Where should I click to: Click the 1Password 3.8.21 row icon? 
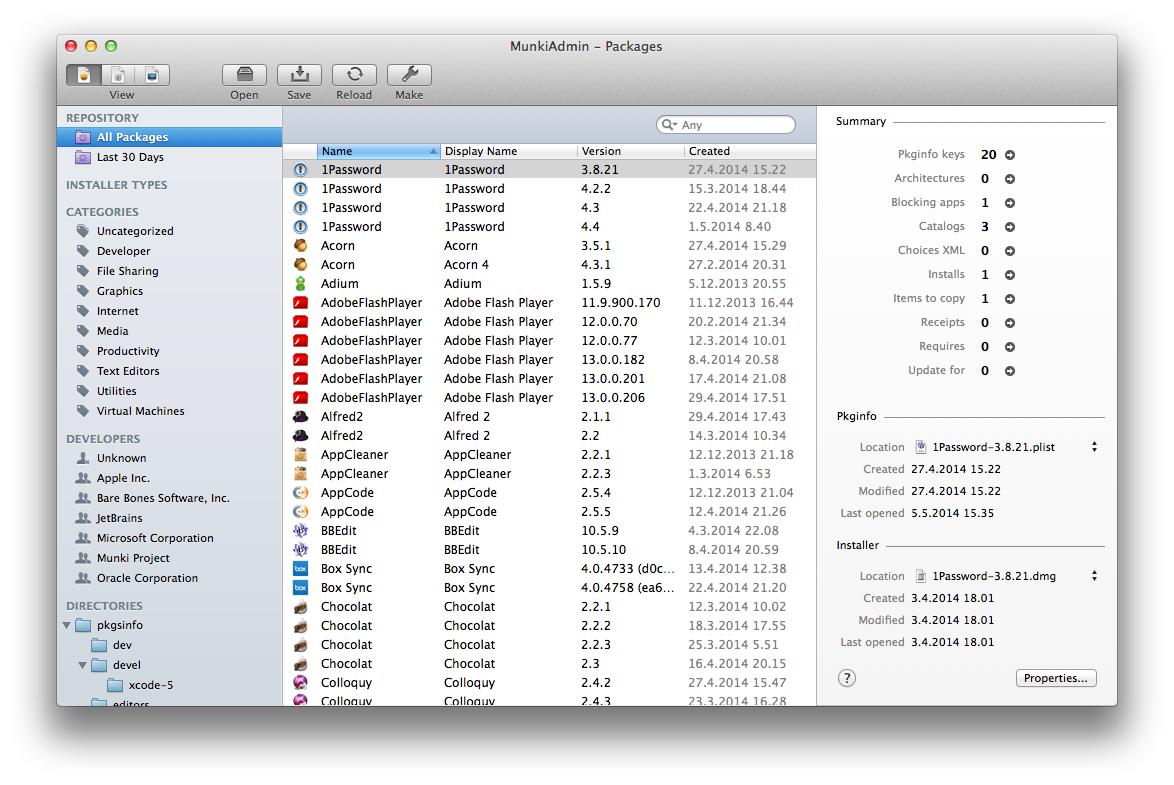300,170
